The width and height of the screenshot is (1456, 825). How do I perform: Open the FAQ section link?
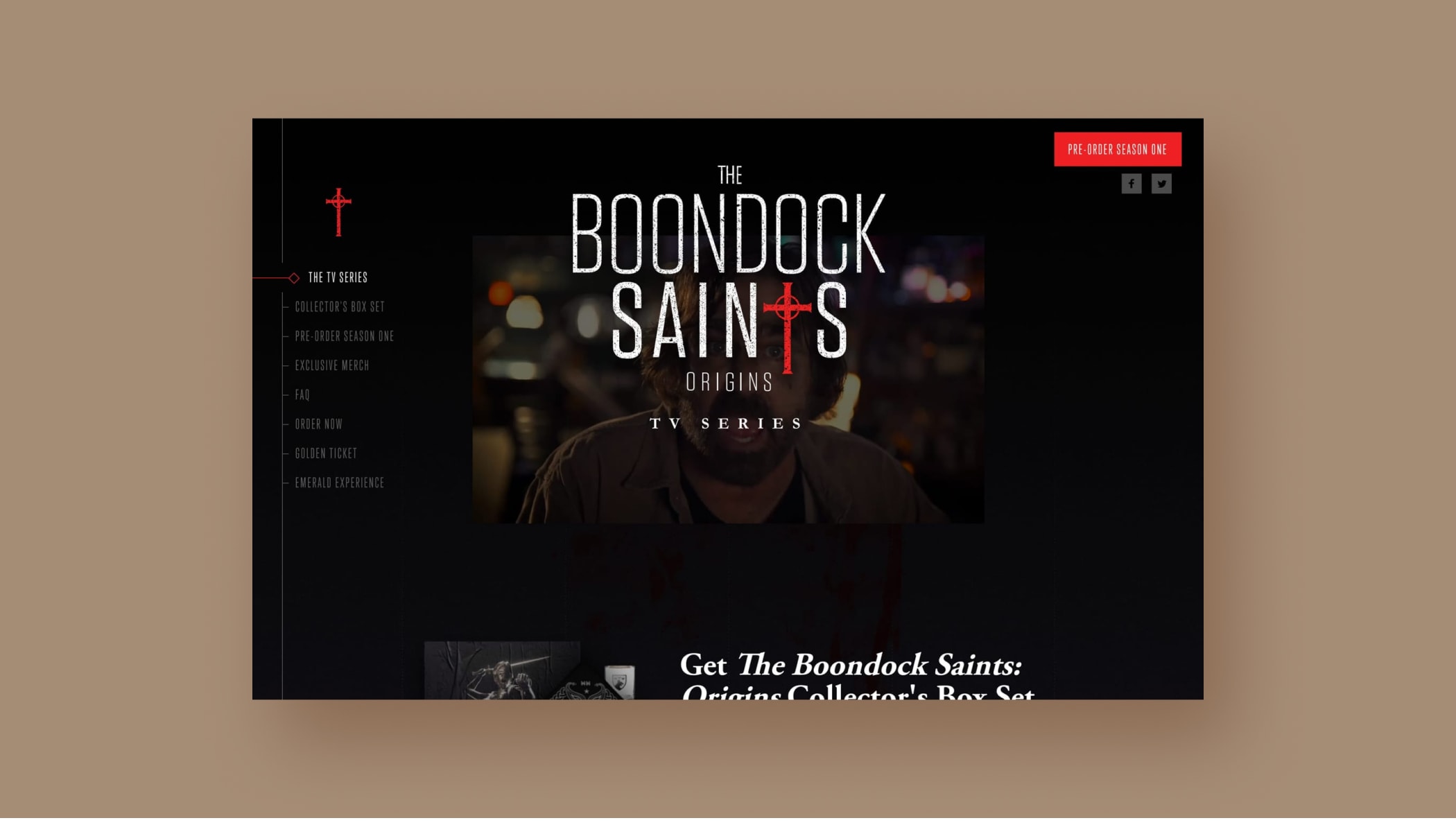pos(302,394)
